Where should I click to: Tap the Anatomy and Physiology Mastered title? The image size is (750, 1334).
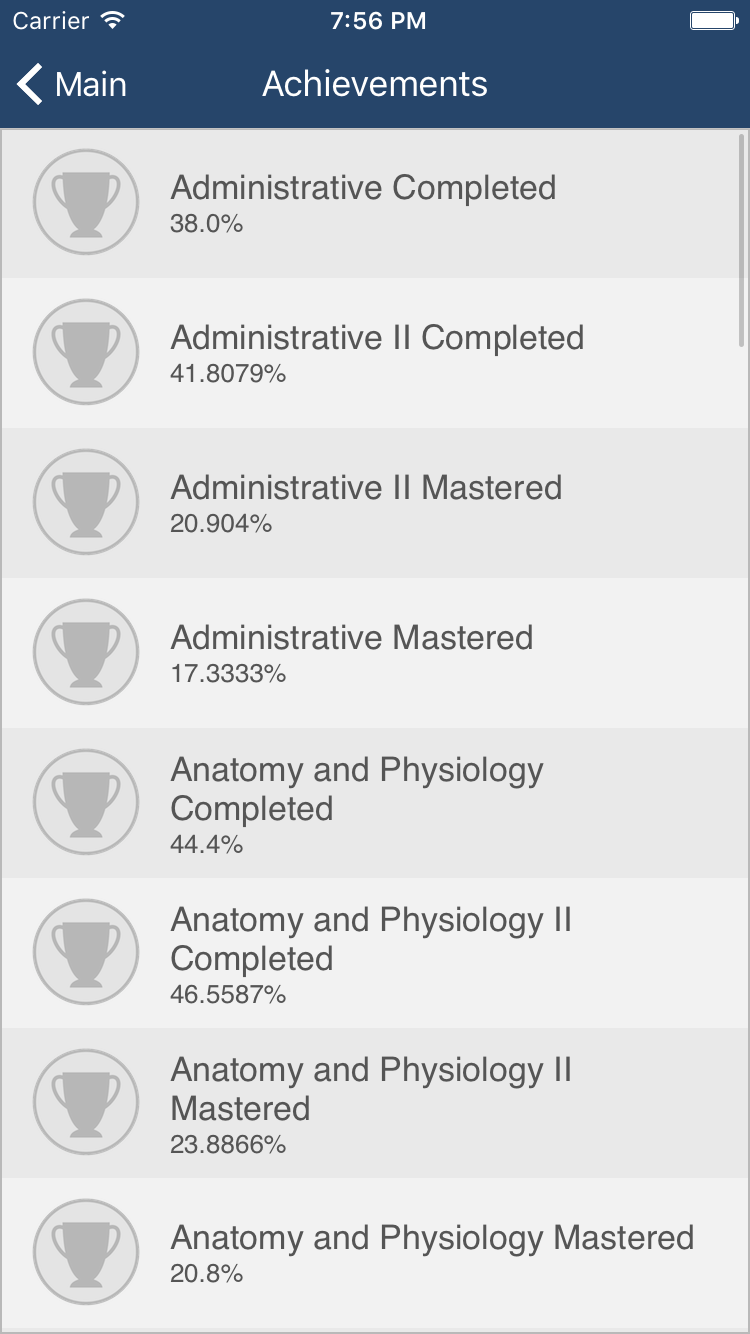(x=432, y=1238)
